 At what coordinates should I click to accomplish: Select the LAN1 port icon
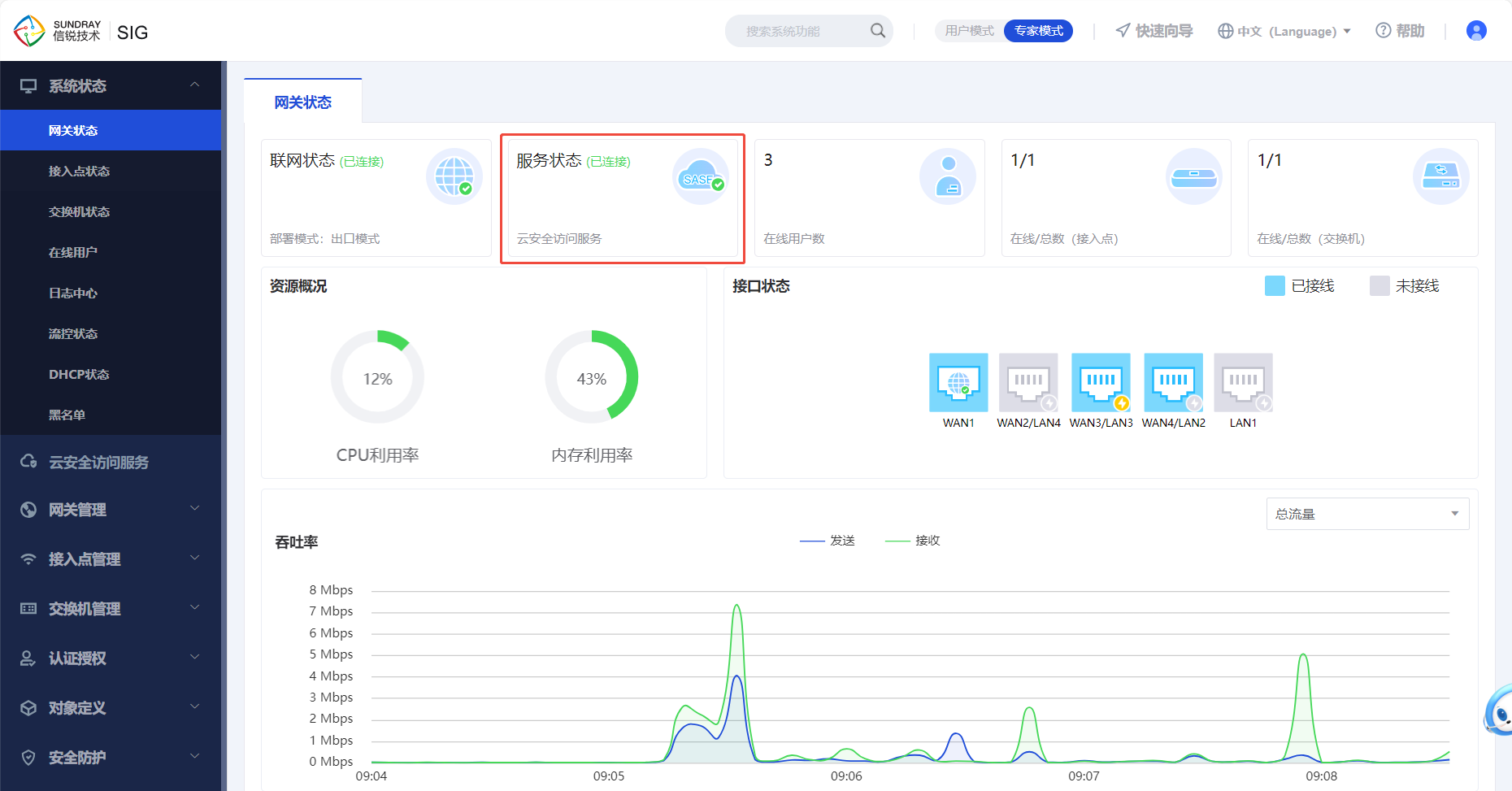pyautogui.click(x=1243, y=382)
